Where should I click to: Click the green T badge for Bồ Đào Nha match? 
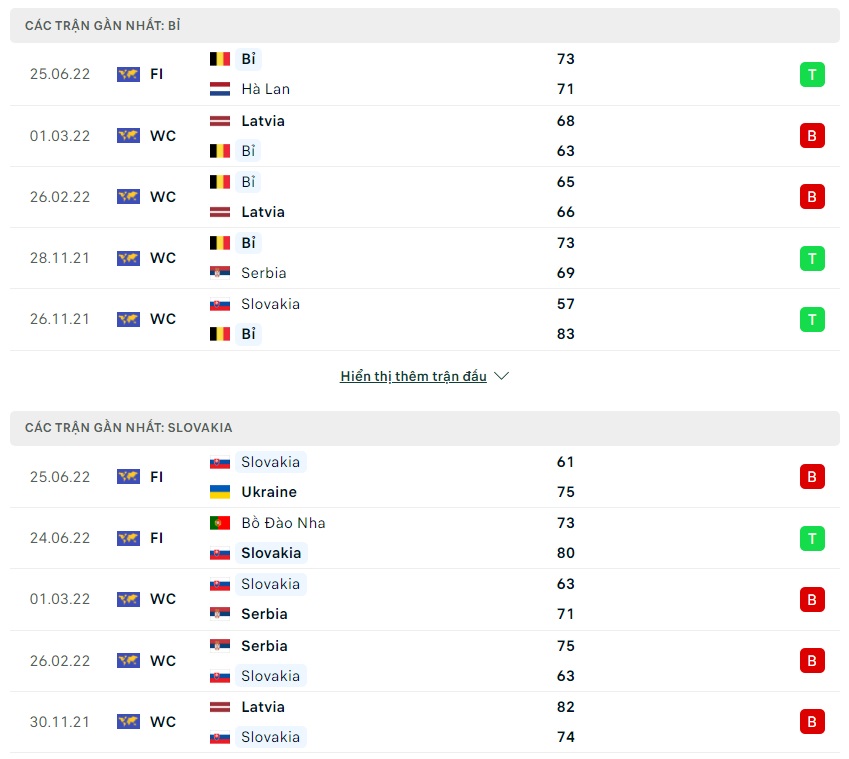coord(812,539)
